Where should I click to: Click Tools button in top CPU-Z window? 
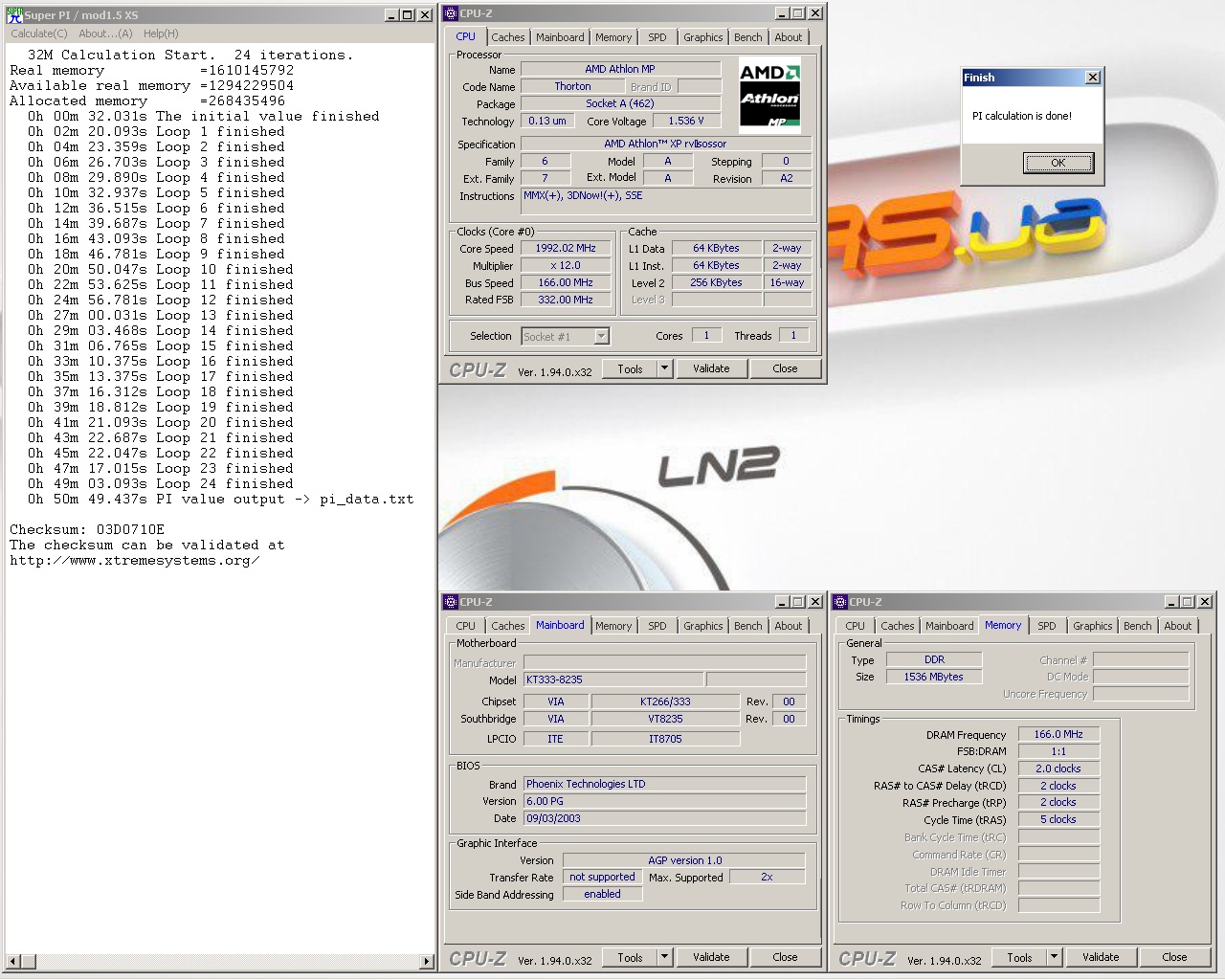[x=630, y=368]
